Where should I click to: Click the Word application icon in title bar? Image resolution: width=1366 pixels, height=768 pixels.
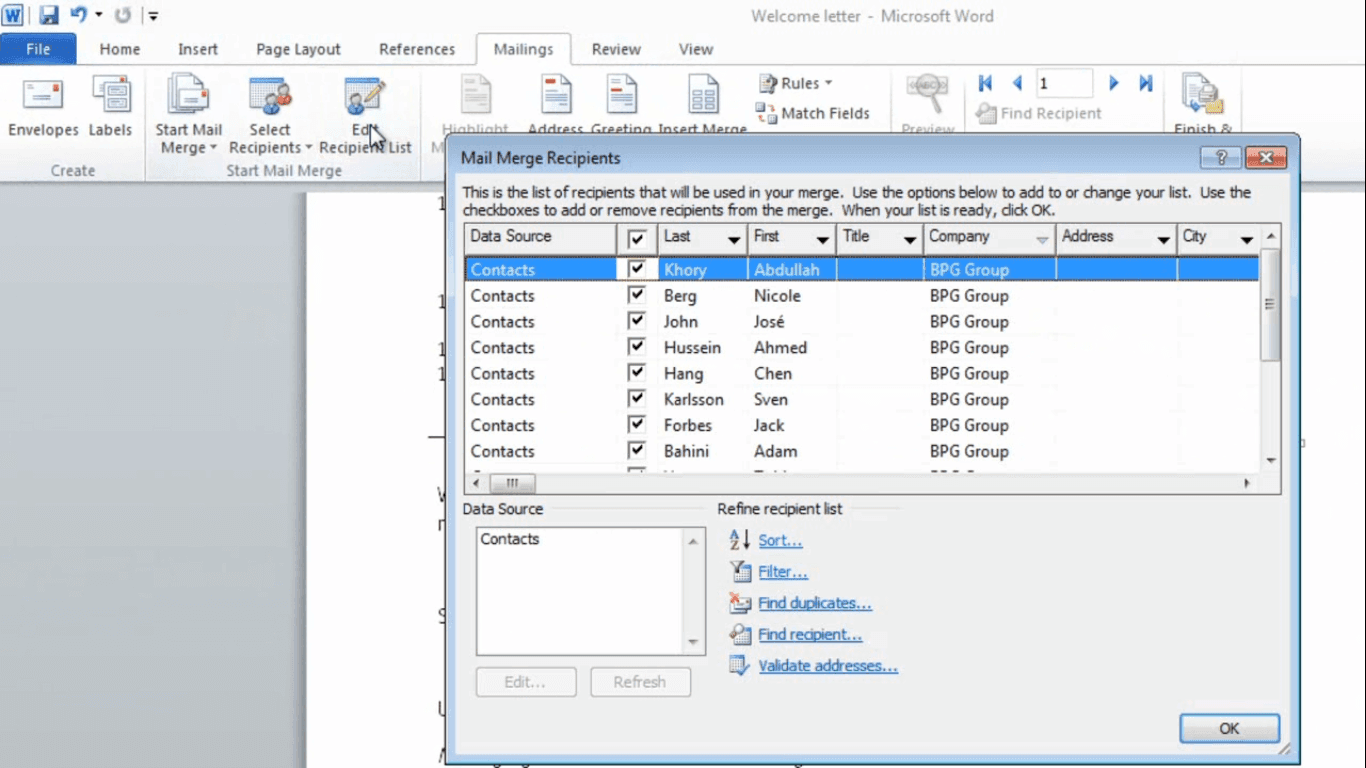pyautogui.click(x=12, y=15)
